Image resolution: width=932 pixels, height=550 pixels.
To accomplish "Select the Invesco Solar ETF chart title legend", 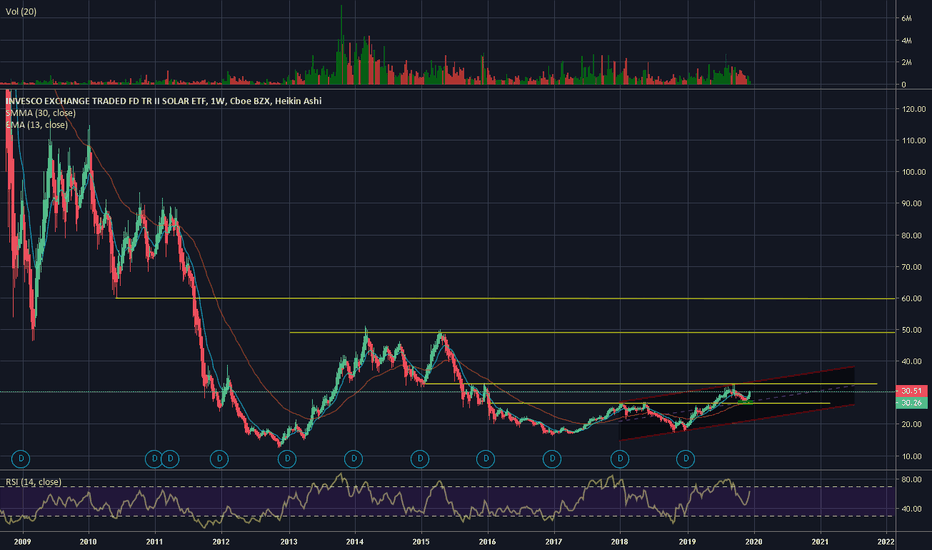I will pyautogui.click(x=163, y=101).
